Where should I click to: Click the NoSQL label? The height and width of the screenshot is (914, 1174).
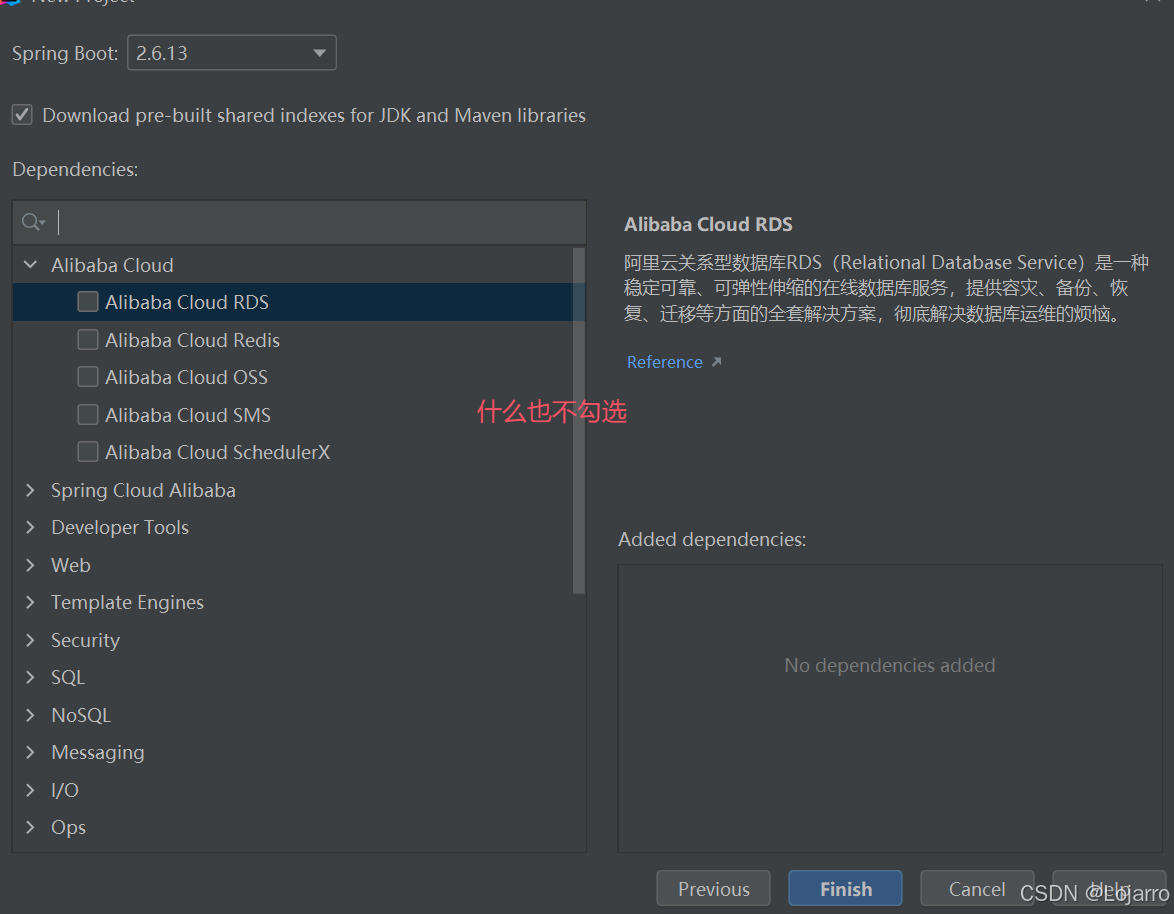pos(81,716)
